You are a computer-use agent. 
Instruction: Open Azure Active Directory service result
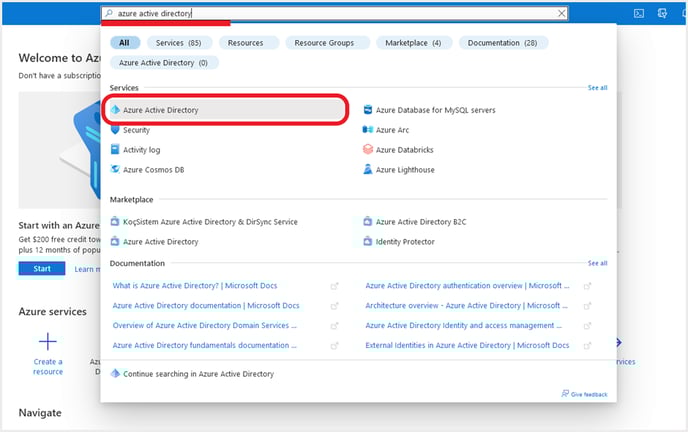(226, 110)
